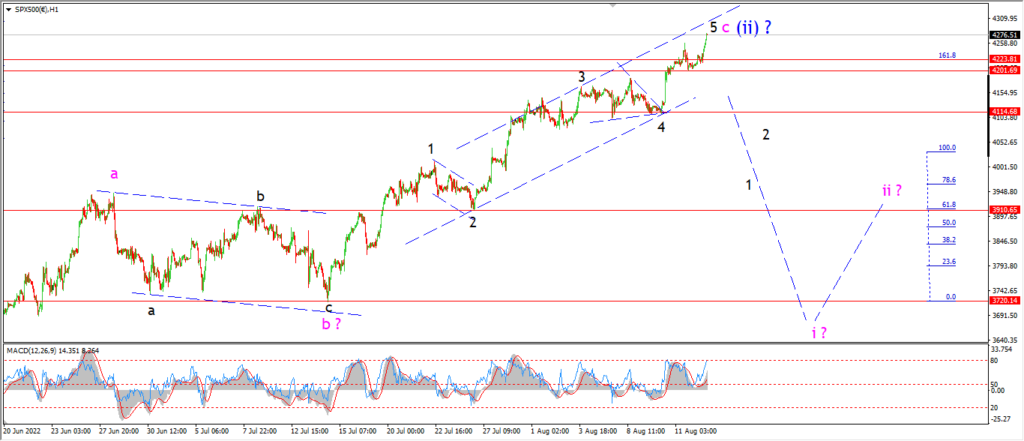Click the red 3910.65 price level tag
Screen dimensions: 1024x441
1004,210
